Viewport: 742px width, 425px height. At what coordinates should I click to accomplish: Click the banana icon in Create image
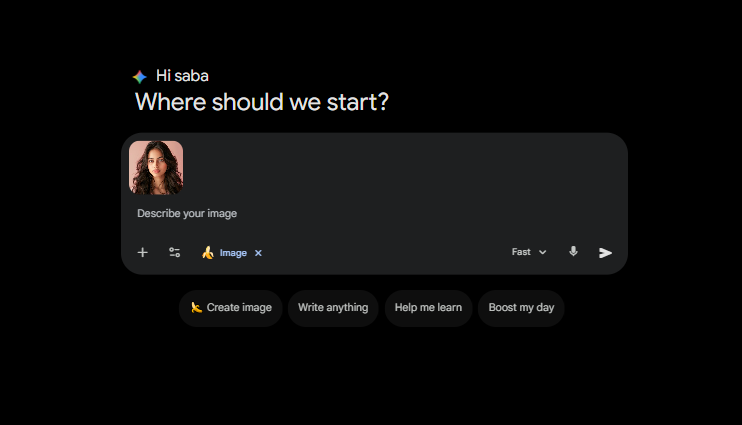(196, 308)
